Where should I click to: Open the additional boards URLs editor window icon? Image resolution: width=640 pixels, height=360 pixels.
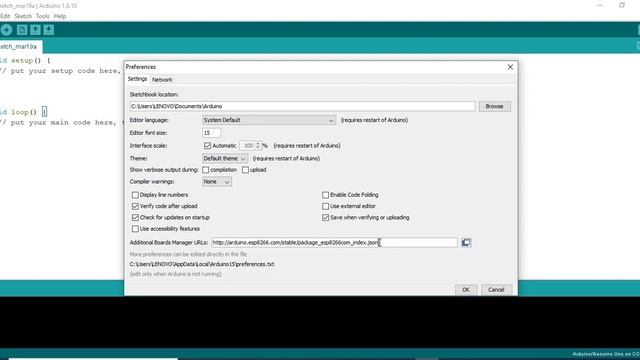point(466,242)
